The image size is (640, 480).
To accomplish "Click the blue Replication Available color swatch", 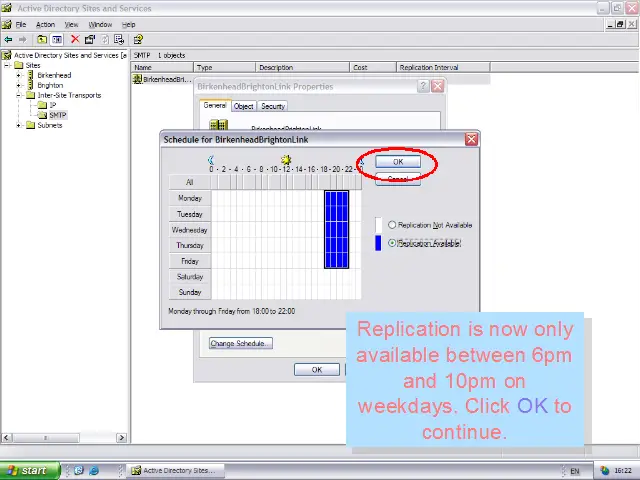I will pyautogui.click(x=378, y=243).
